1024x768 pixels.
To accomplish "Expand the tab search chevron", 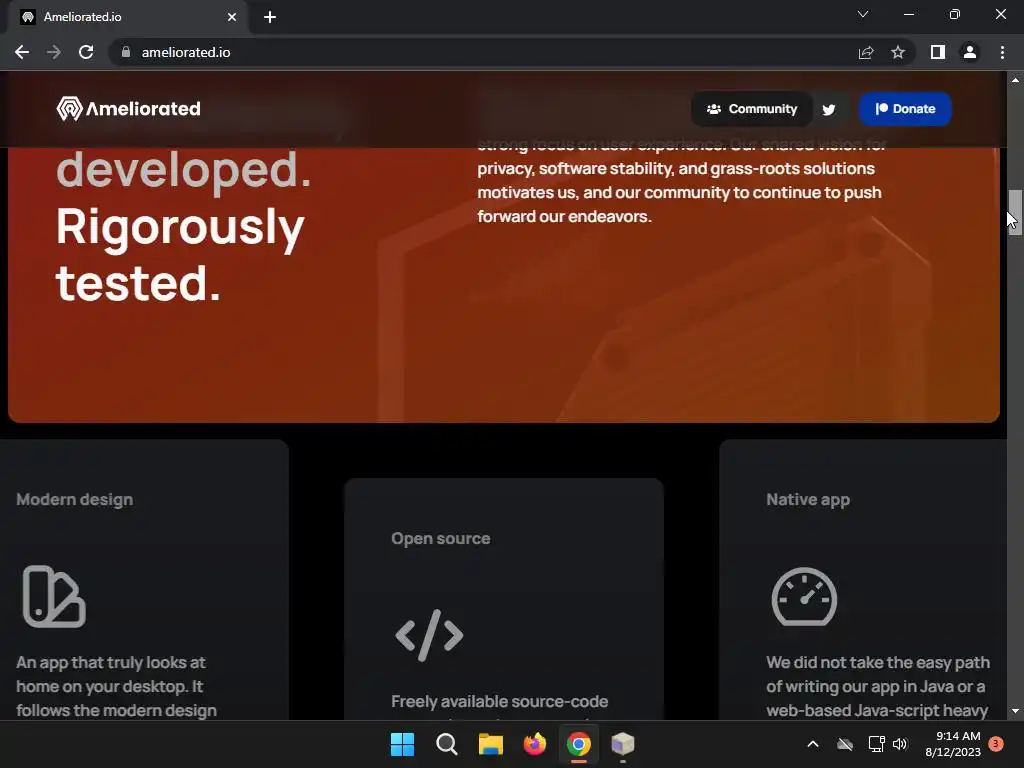I will tap(863, 14).
